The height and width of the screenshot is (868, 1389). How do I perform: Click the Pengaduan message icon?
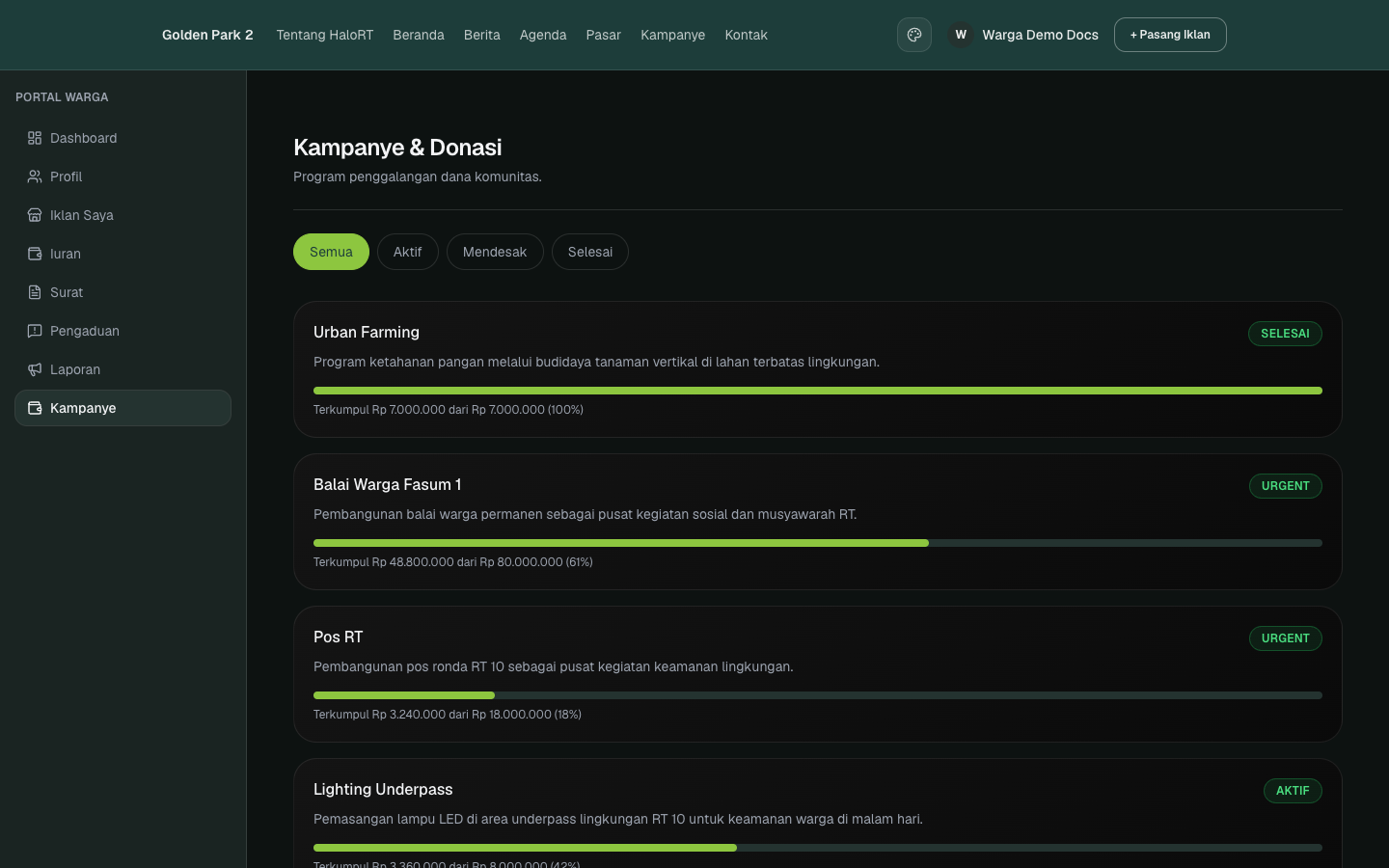(35, 331)
